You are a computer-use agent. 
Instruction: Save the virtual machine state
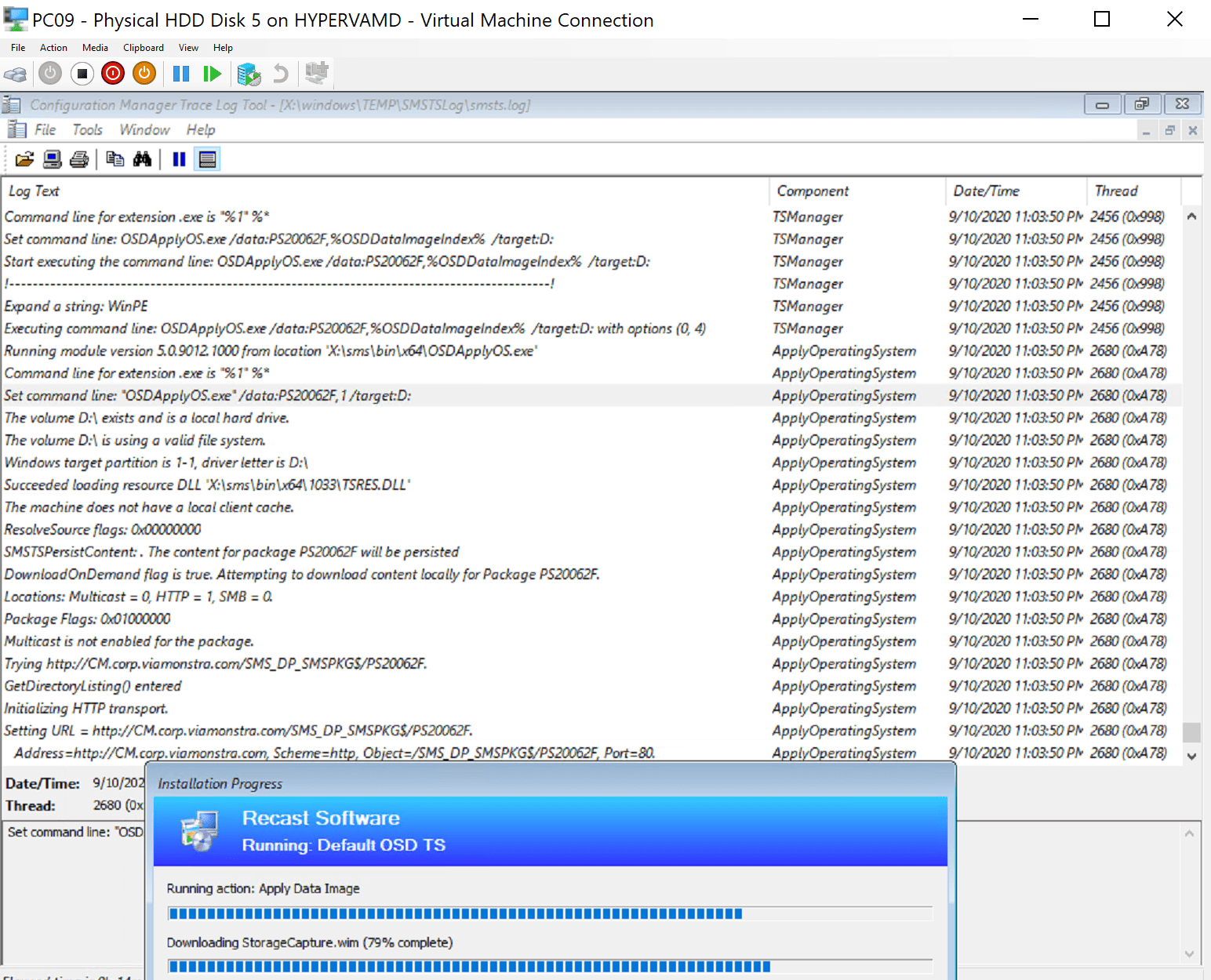(x=144, y=73)
